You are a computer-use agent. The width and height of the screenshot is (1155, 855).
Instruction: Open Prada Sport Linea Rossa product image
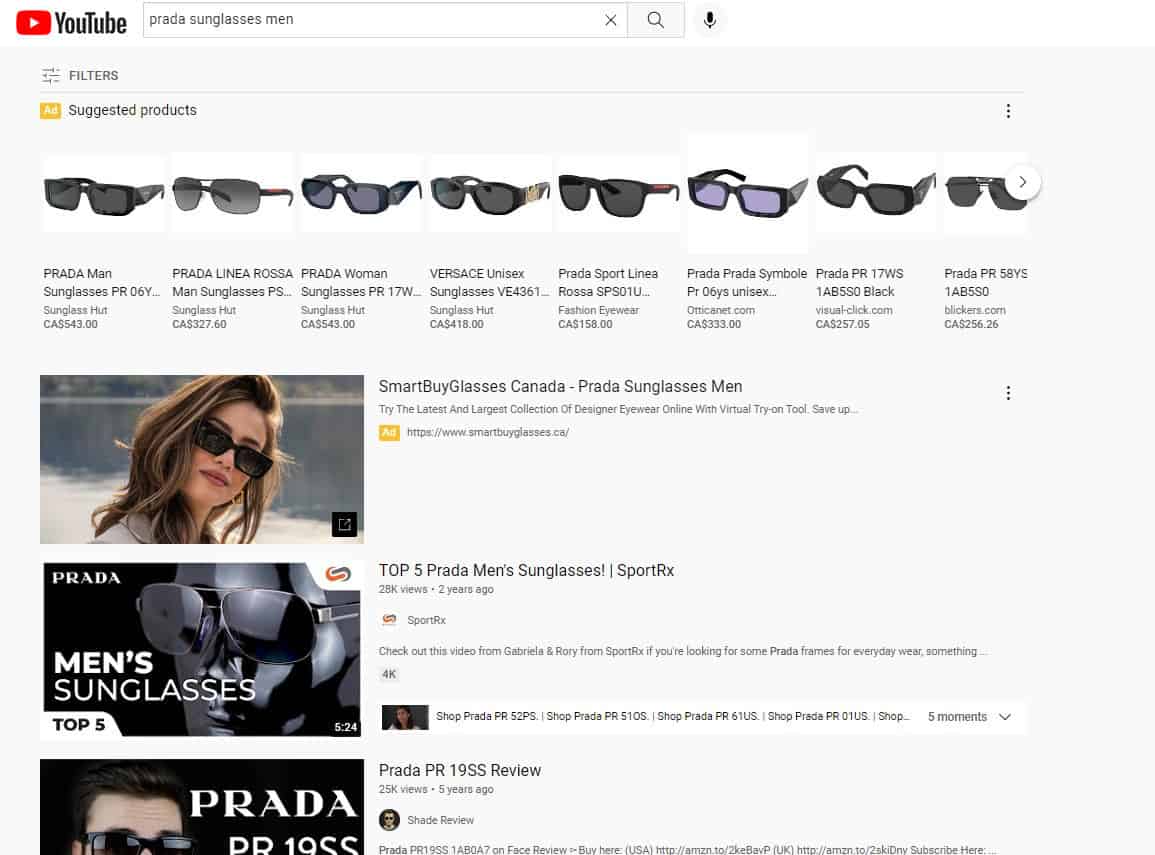[618, 194]
